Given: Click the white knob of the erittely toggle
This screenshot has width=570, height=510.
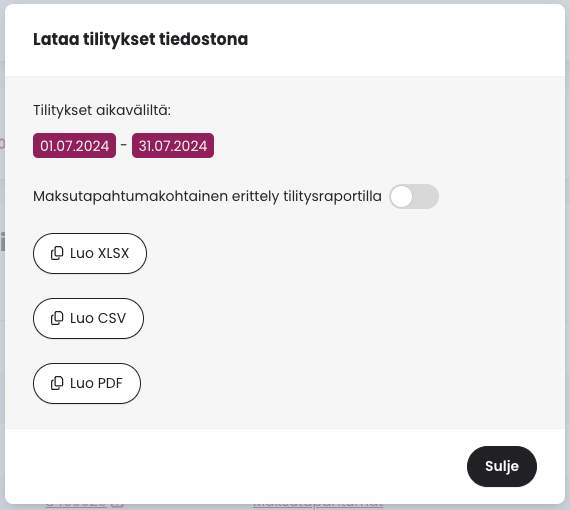Looking at the screenshot, I should [401, 197].
